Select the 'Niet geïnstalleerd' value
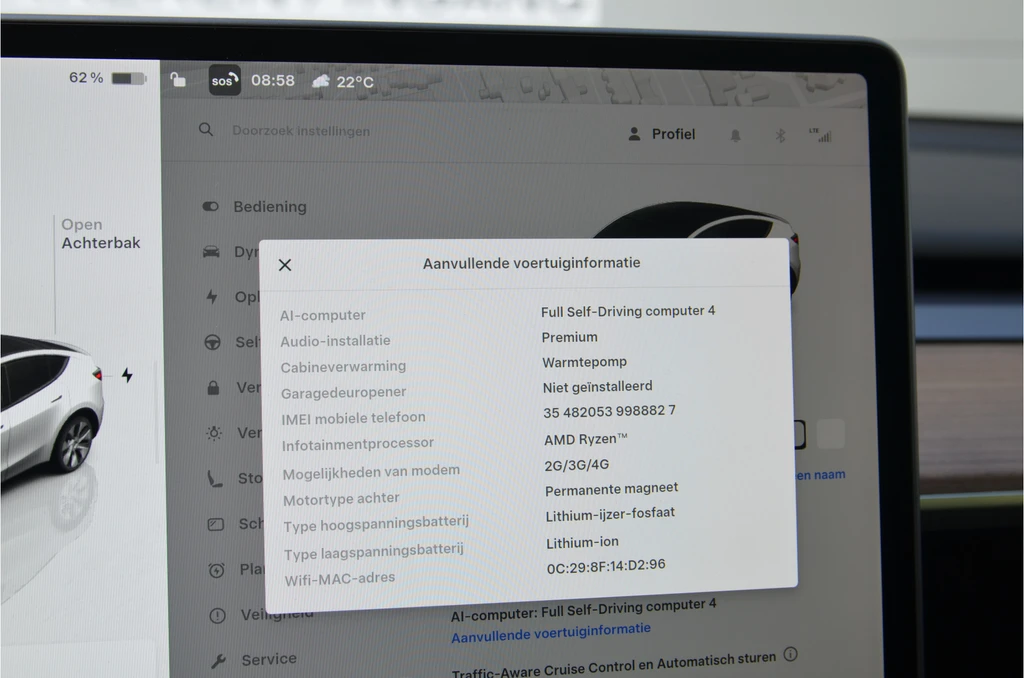The image size is (1024, 678). (598, 387)
